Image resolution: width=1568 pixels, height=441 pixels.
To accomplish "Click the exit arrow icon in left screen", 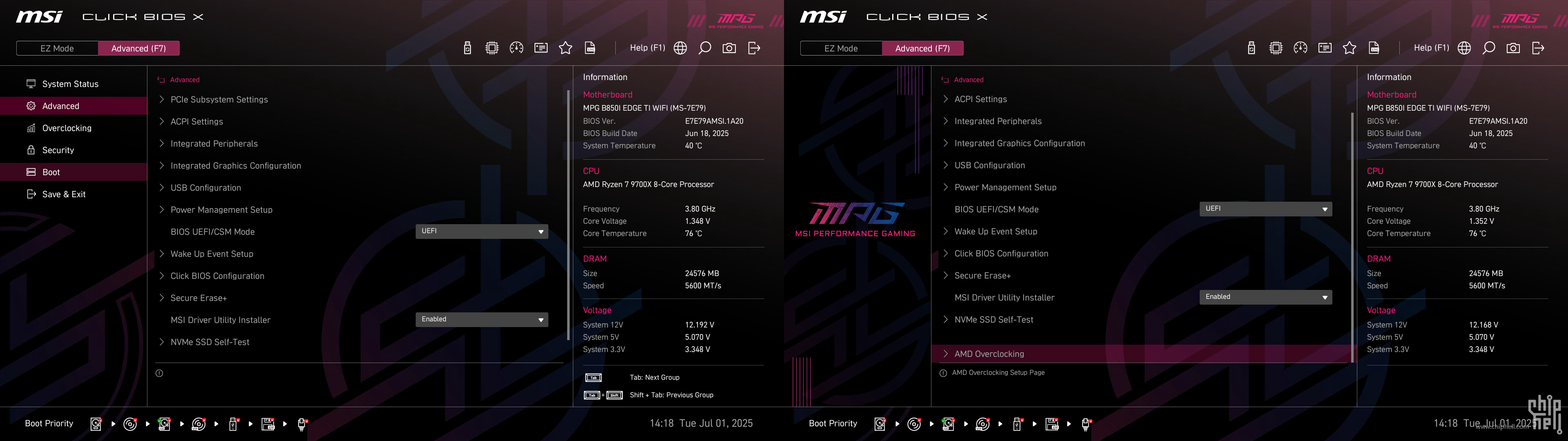I will click(754, 48).
